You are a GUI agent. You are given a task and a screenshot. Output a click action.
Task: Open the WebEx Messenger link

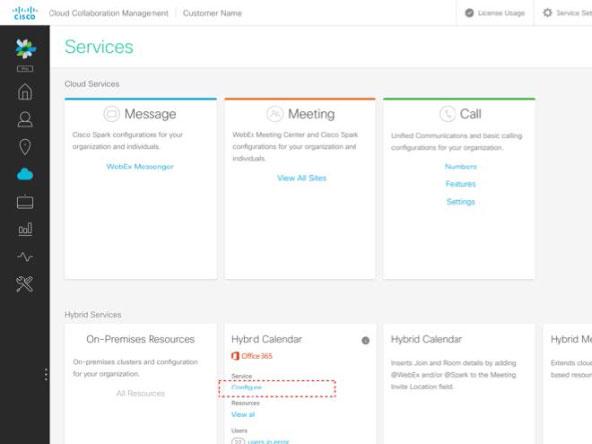pos(140,166)
